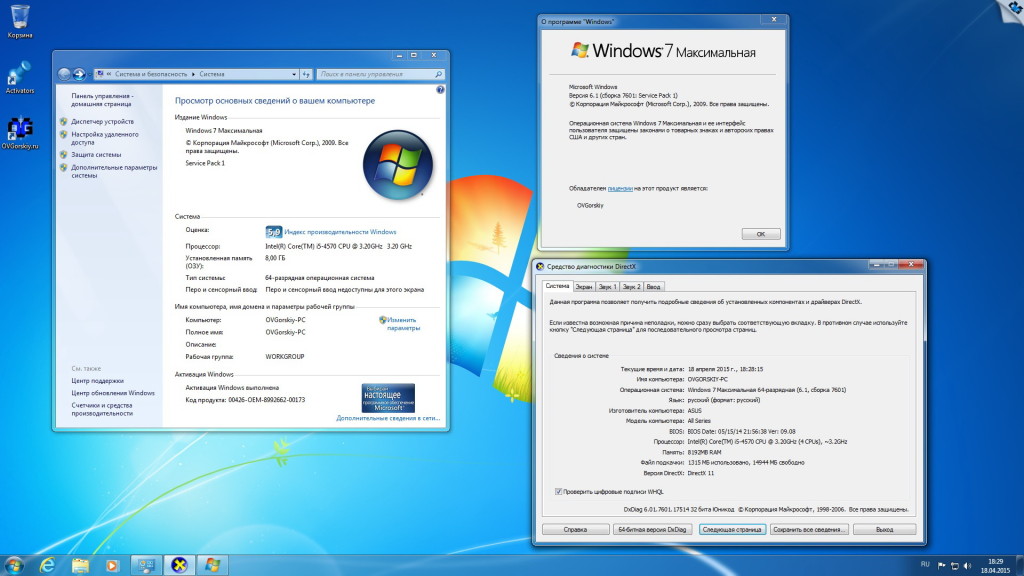This screenshot has width=1024, height=576.
Task: Click the DirectX 11 version text
Action: [x=701, y=473]
